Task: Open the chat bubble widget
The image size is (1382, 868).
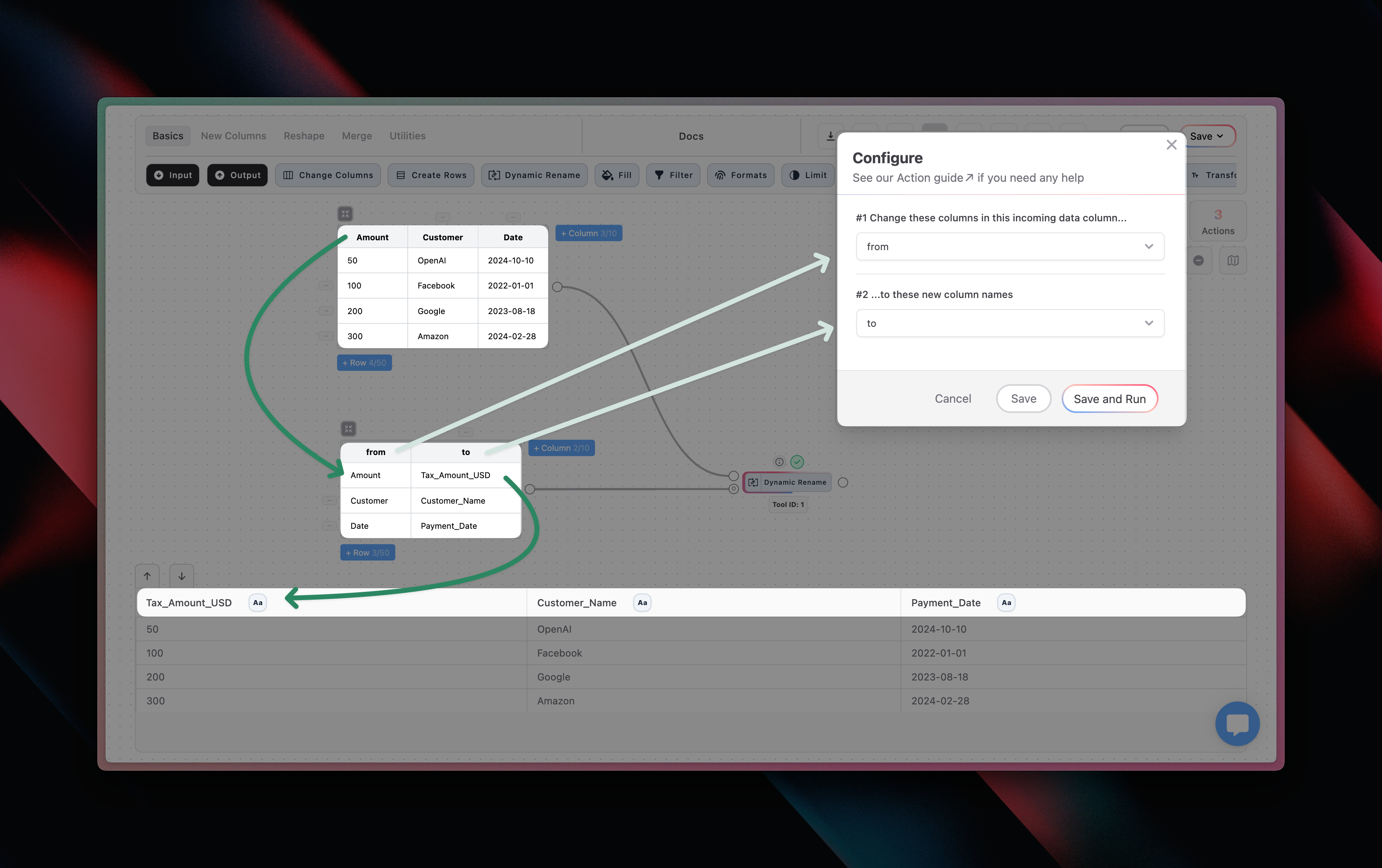Action: 1237,723
